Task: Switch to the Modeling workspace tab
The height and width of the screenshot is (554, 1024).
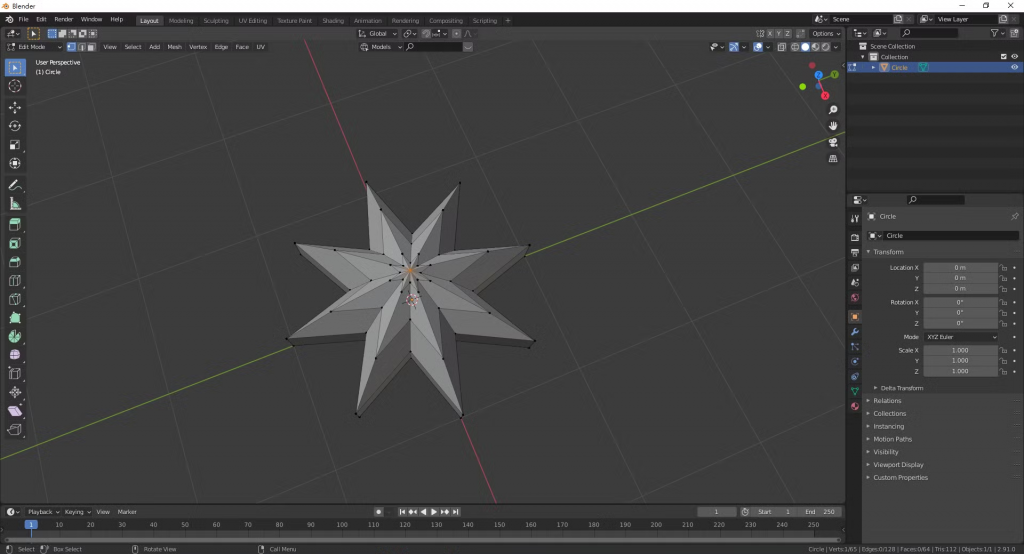Action: [181, 20]
